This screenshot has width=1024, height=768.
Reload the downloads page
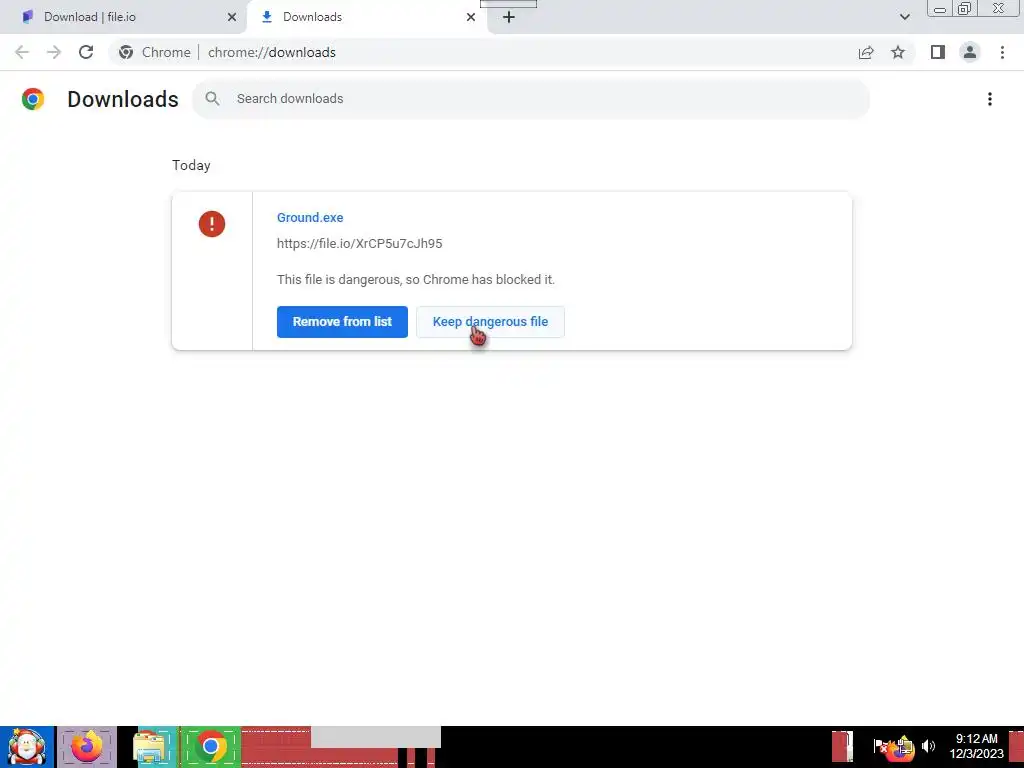(x=86, y=52)
